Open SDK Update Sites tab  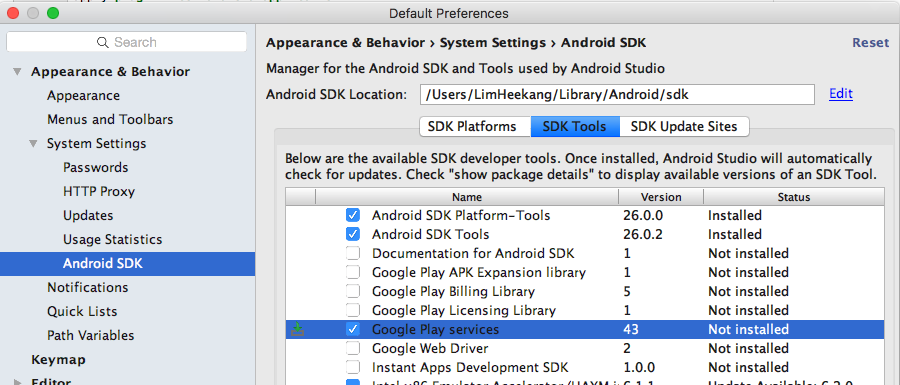pyautogui.click(x=684, y=127)
